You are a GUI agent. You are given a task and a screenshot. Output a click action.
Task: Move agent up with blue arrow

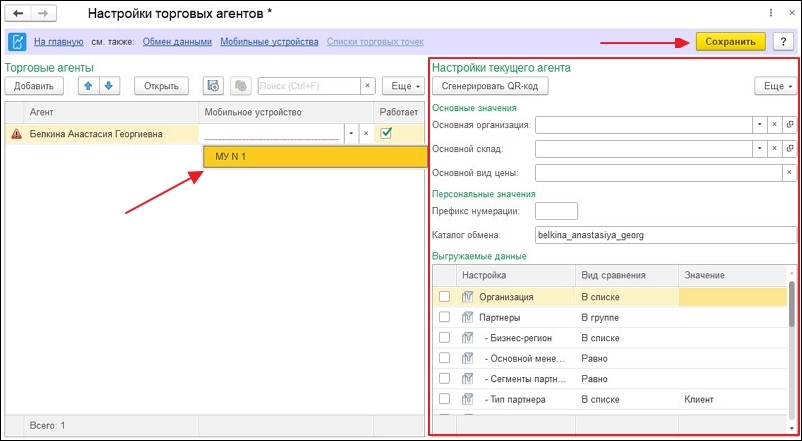pos(89,86)
